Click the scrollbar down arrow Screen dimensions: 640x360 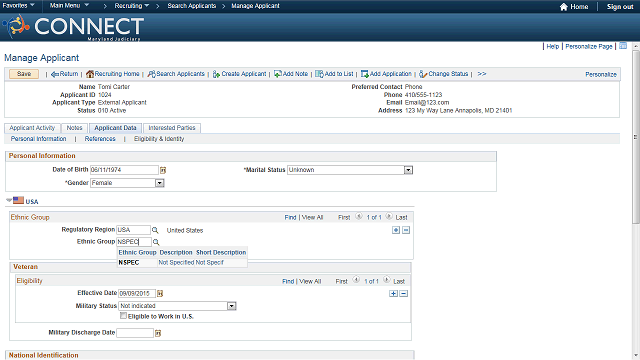636,356
